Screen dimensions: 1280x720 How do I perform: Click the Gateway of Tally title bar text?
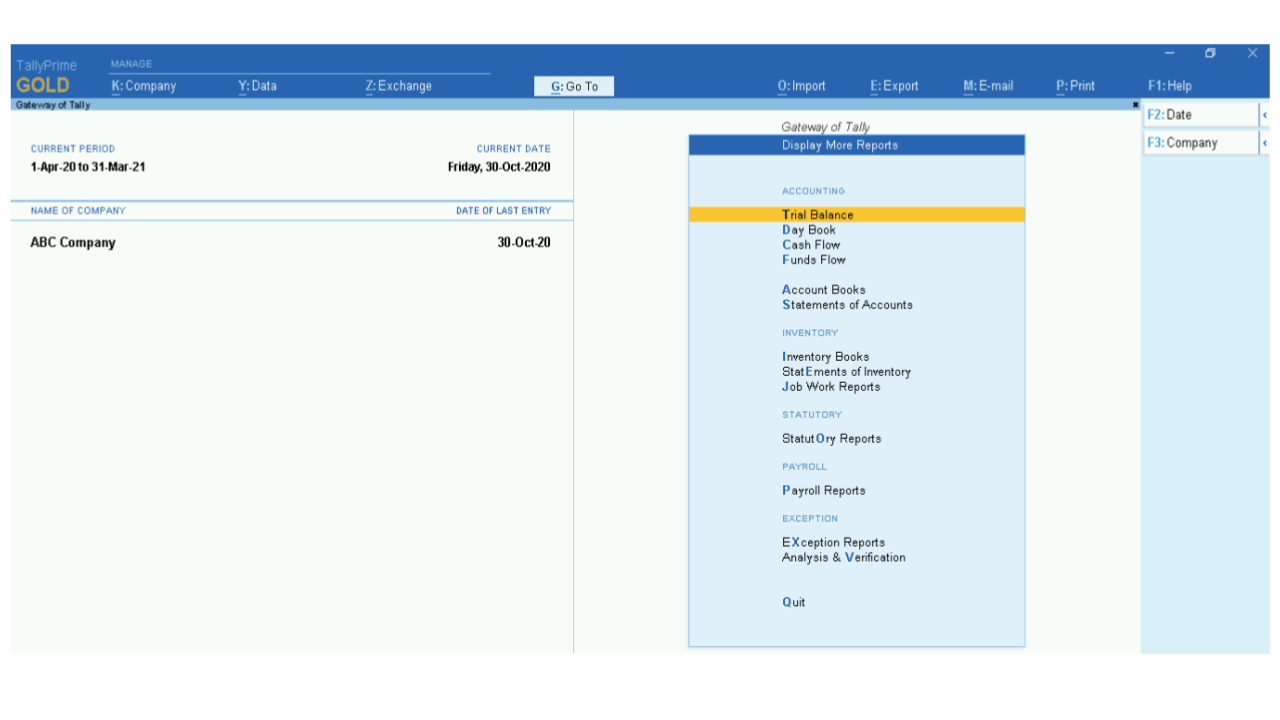coord(53,105)
